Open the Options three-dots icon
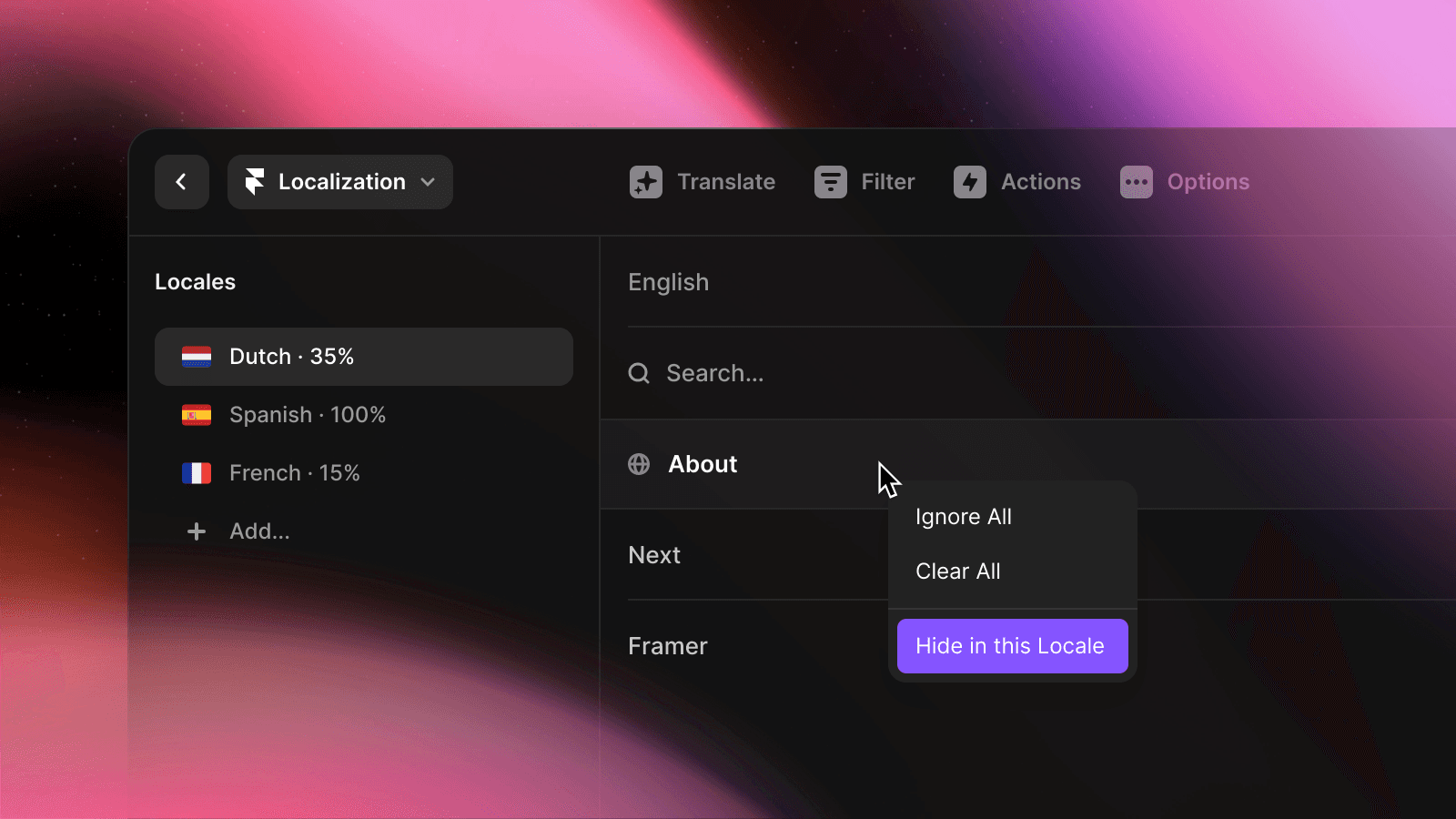This screenshot has width=1456, height=819. [1136, 182]
